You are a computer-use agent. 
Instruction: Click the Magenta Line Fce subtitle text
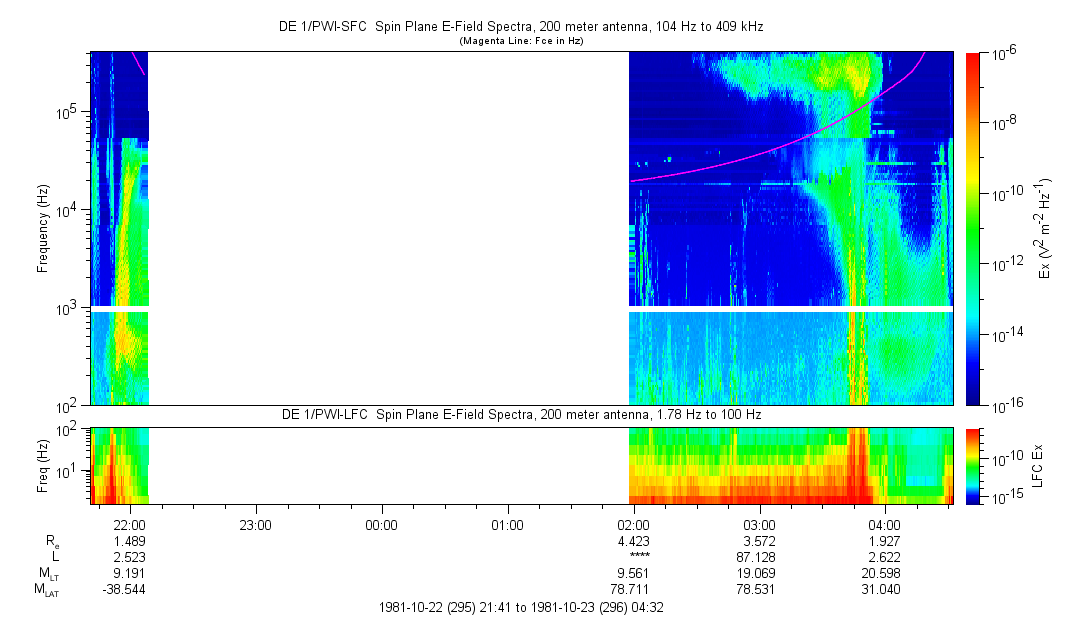(x=520, y=42)
